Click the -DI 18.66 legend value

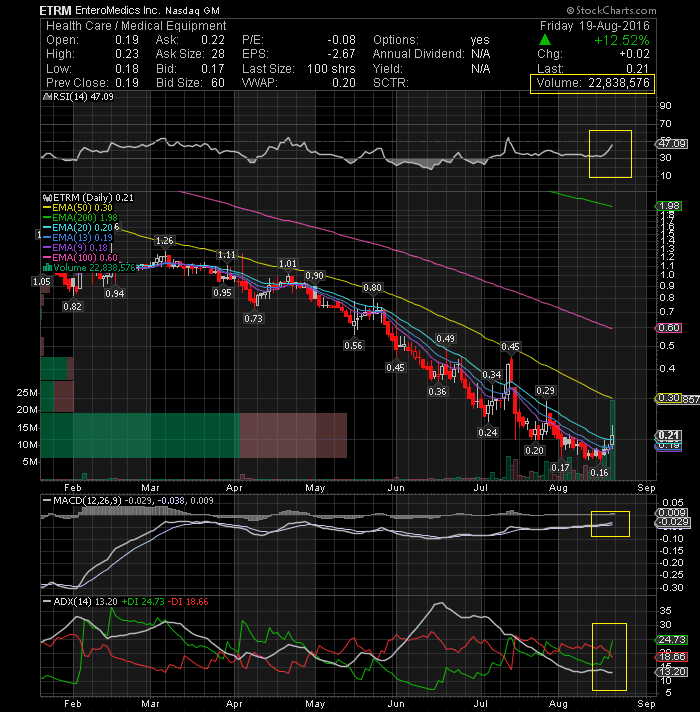click(x=188, y=602)
